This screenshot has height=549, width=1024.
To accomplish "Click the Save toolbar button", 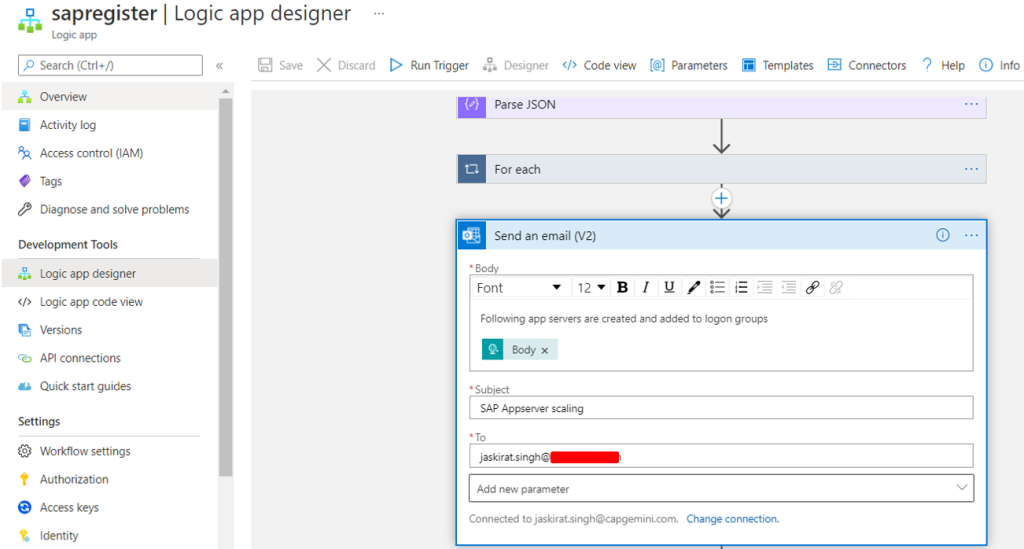I will 280,65.
